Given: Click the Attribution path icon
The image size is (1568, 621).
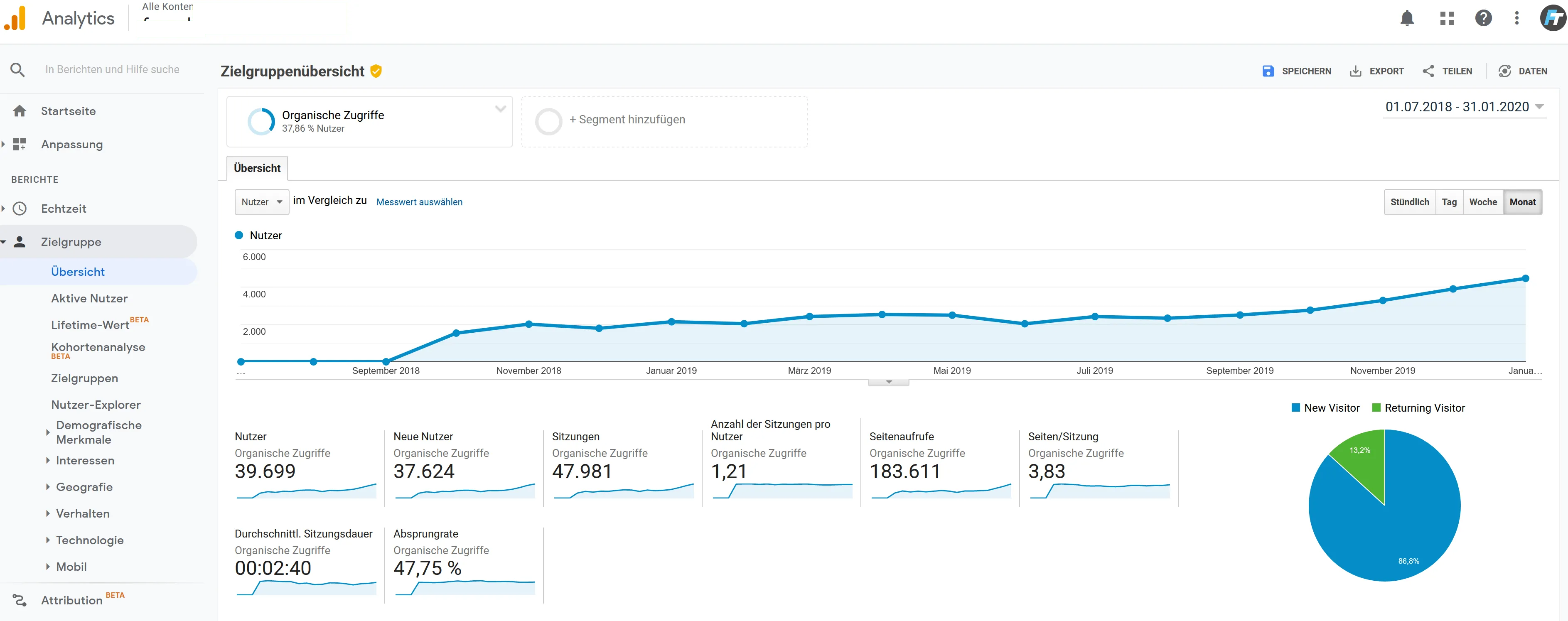Looking at the screenshot, I should pyautogui.click(x=20, y=600).
